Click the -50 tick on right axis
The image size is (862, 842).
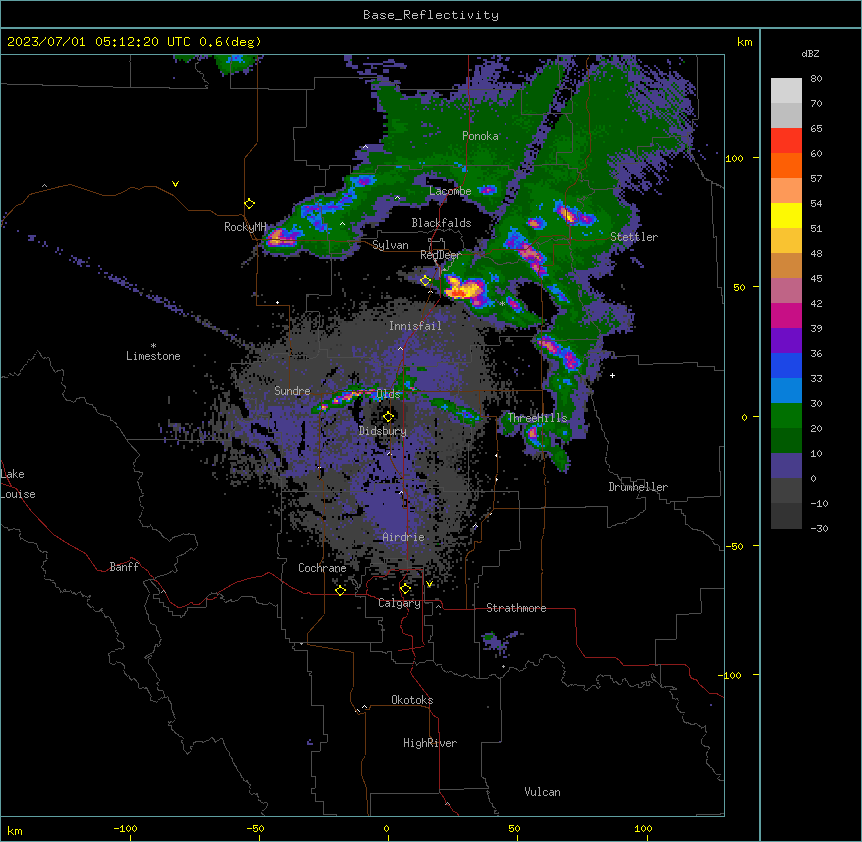coord(734,546)
